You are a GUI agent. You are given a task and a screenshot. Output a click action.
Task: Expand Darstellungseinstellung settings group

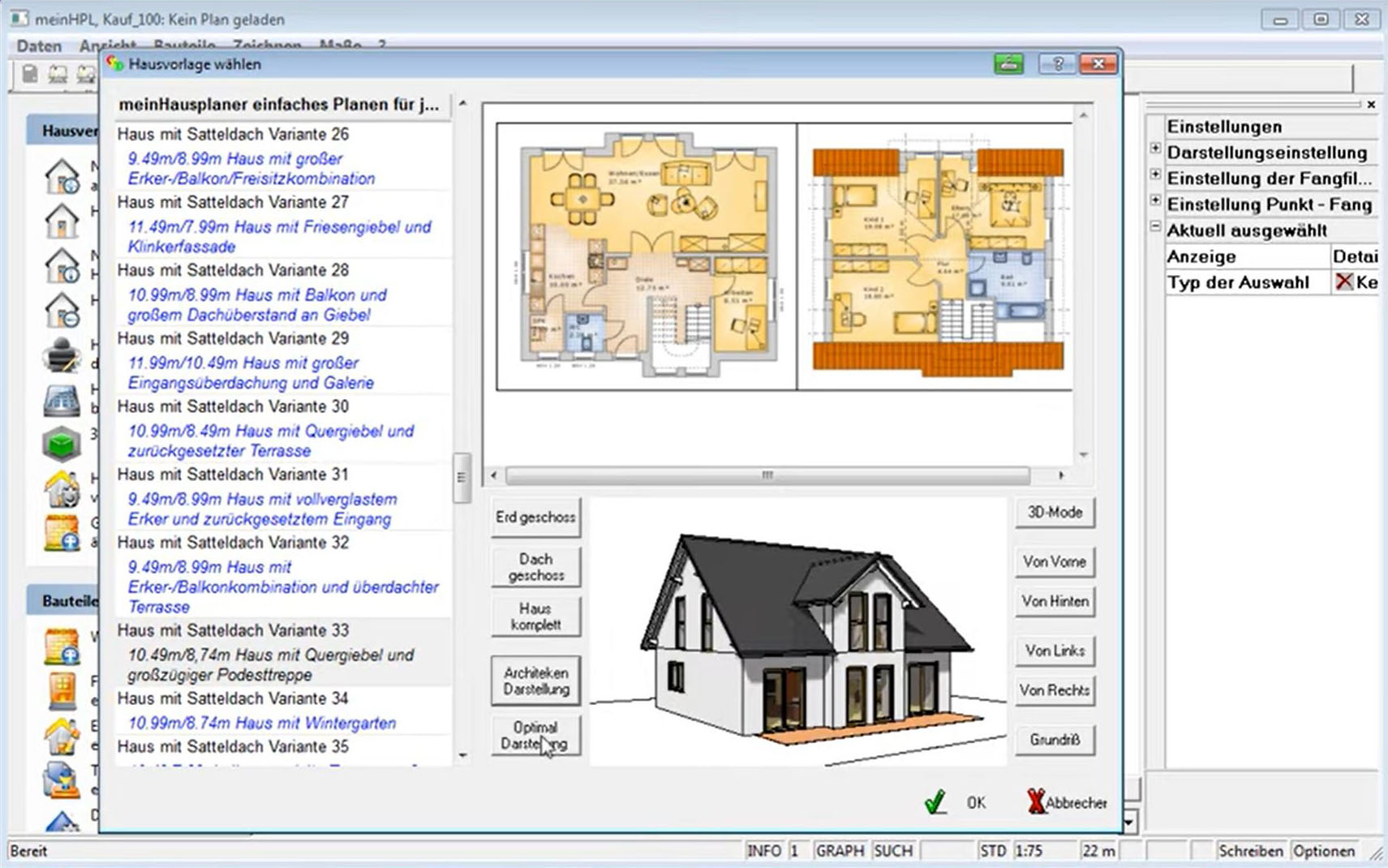pos(1155,149)
